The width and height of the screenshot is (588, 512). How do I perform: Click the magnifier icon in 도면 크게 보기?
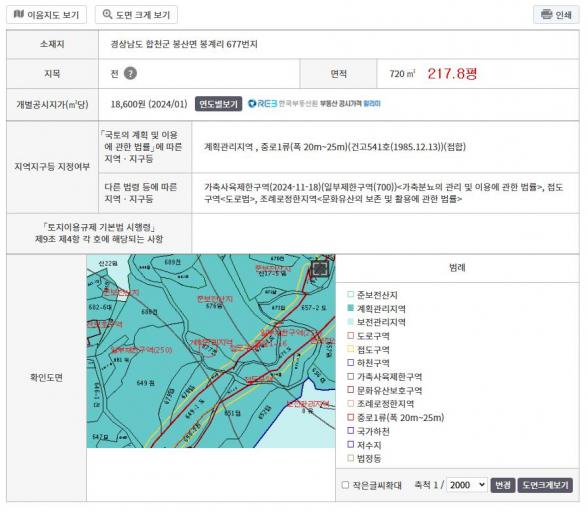pyautogui.click(x=107, y=14)
